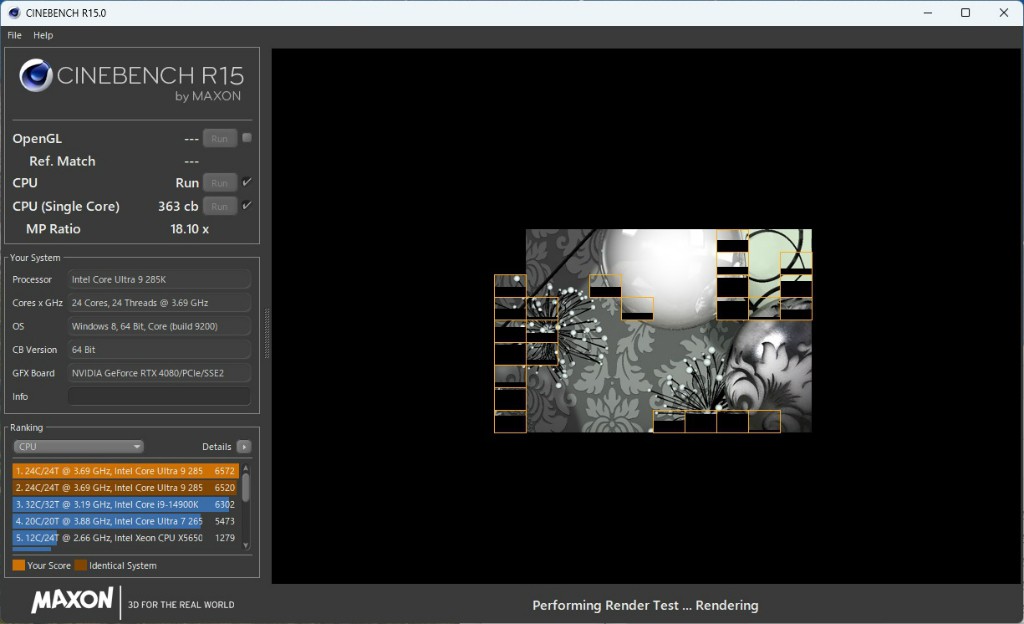The height and width of the screenshot is (624, 1024).
Task: Maximize the Cinebench window
Action: (965, 13)
